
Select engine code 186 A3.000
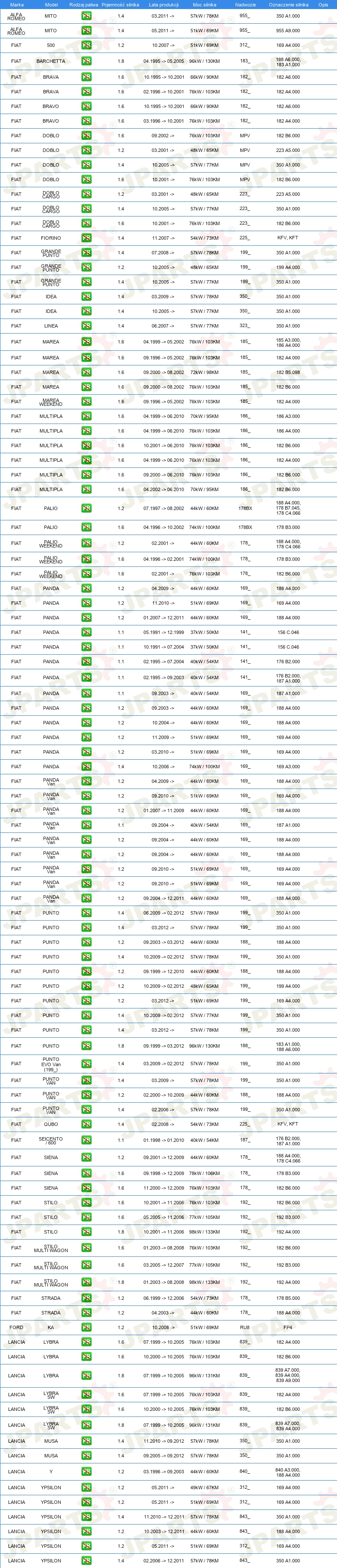[287, 416]
